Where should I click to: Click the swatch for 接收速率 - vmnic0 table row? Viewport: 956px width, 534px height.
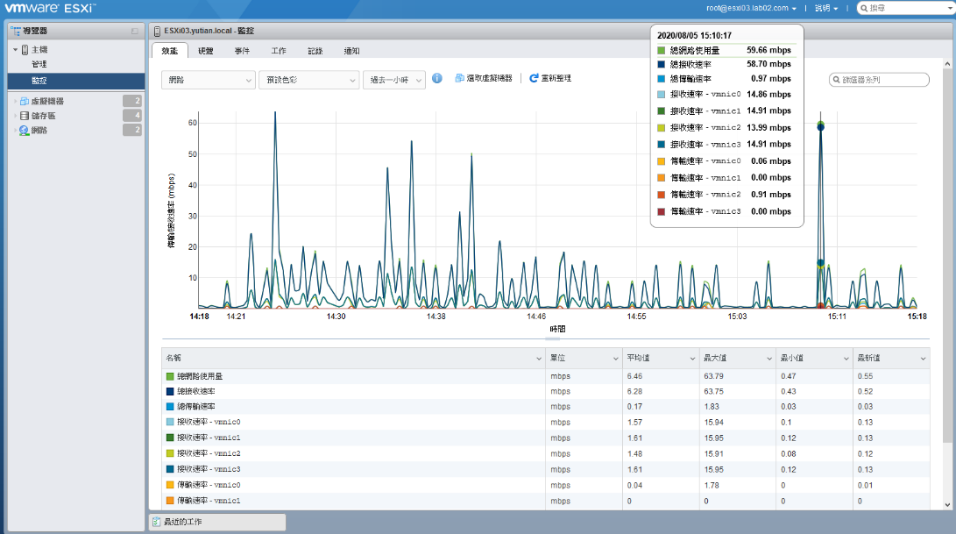[x=170, y=422]
